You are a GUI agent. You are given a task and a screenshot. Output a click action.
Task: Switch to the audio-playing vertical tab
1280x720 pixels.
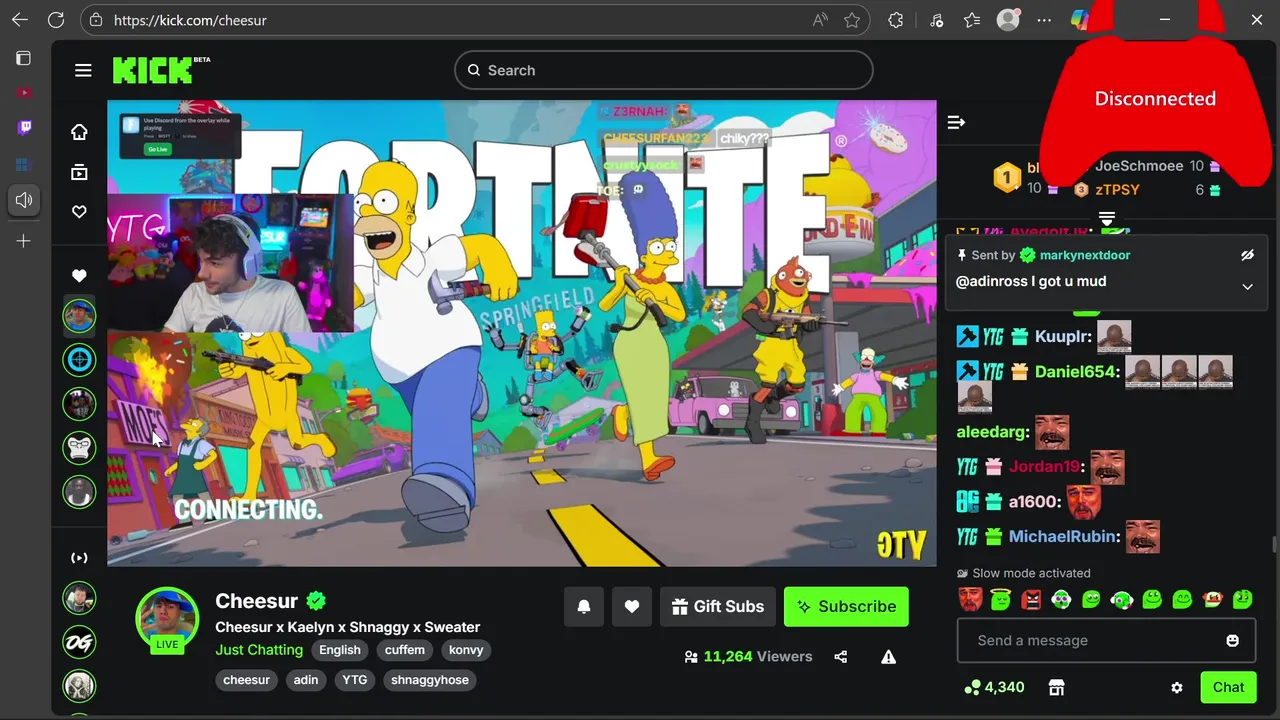tap(24, 200)
